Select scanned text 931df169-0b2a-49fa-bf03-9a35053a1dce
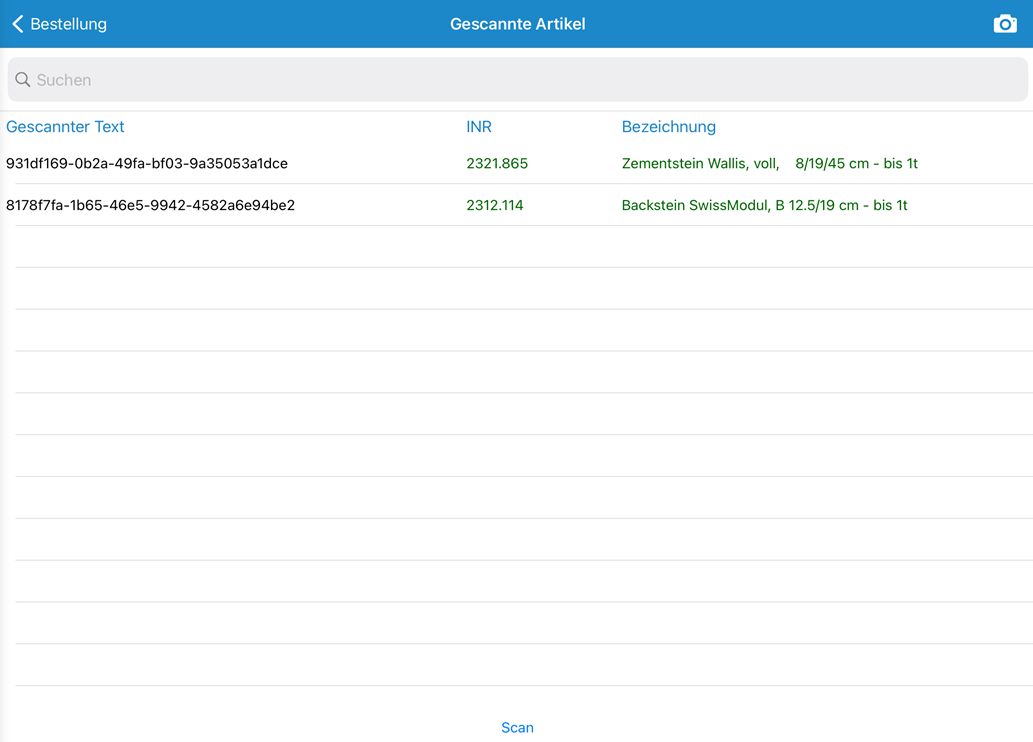 pyautogui.click(x=147, y=163)
